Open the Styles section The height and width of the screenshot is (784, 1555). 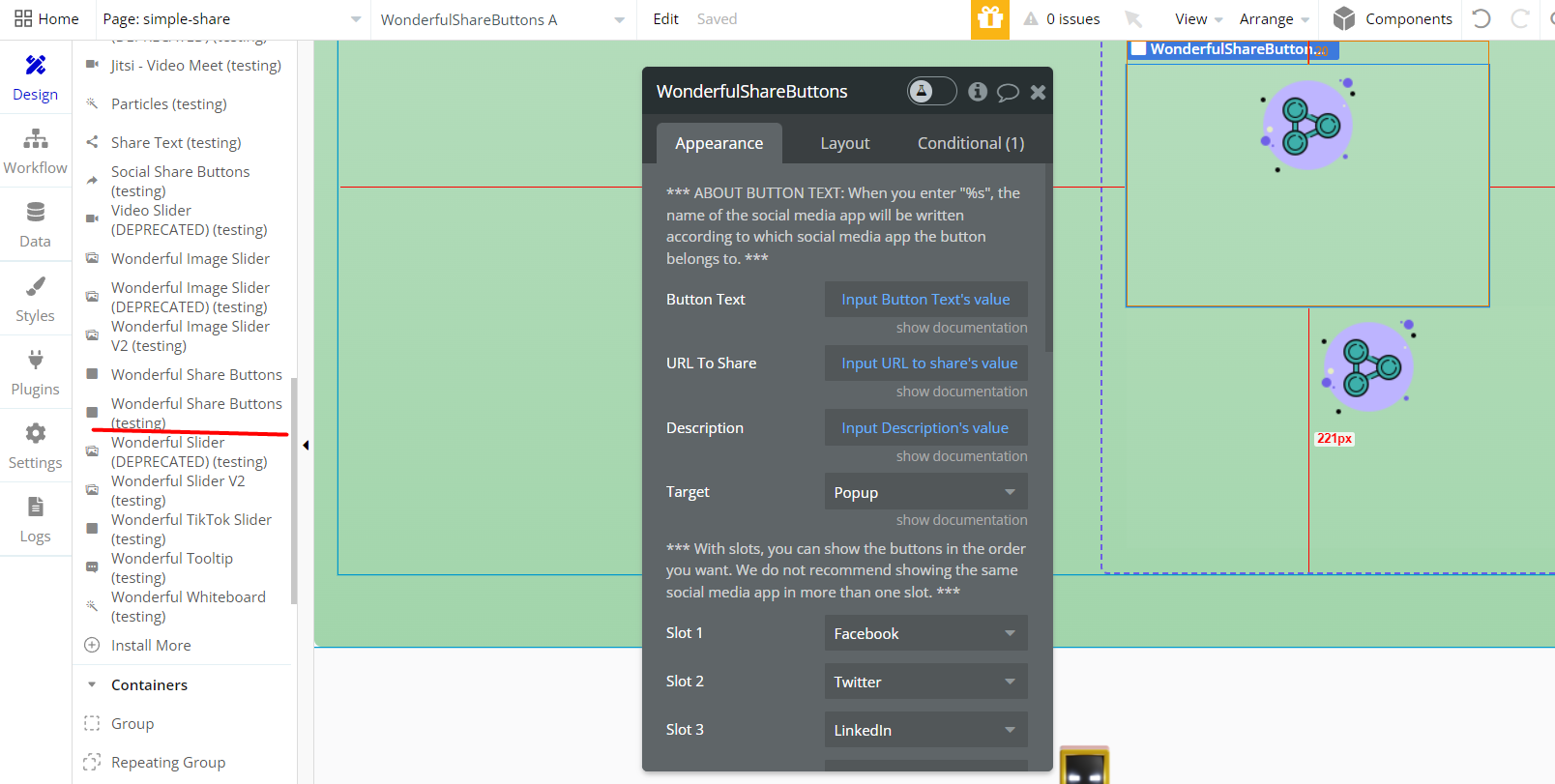click(36, 300)
